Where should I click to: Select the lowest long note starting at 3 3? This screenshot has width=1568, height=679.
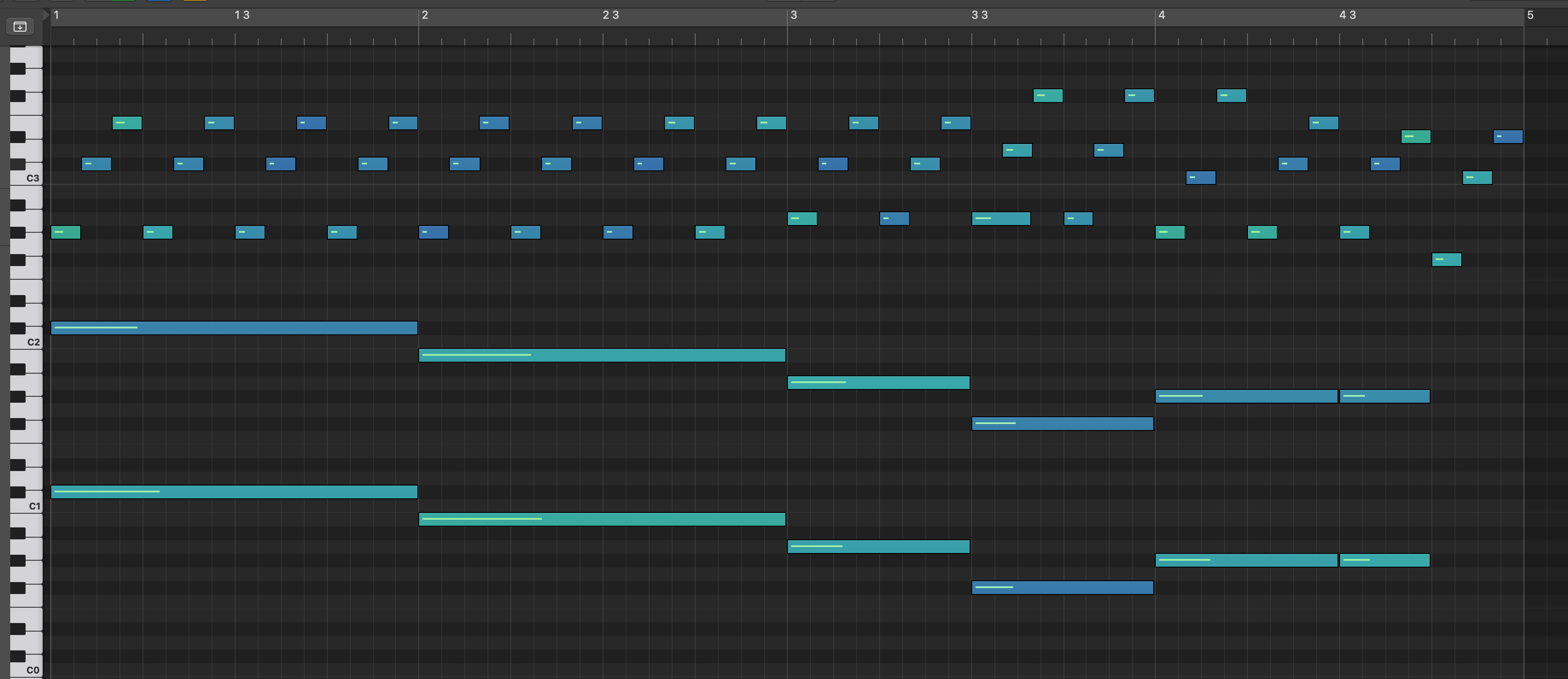coord(1062,588)
